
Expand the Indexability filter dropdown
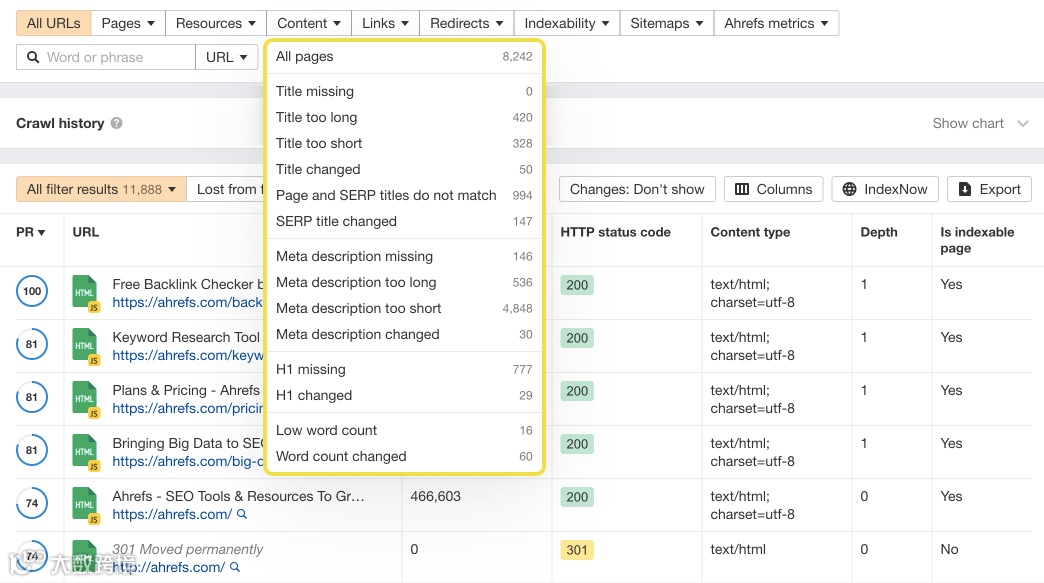pos(565,23)
